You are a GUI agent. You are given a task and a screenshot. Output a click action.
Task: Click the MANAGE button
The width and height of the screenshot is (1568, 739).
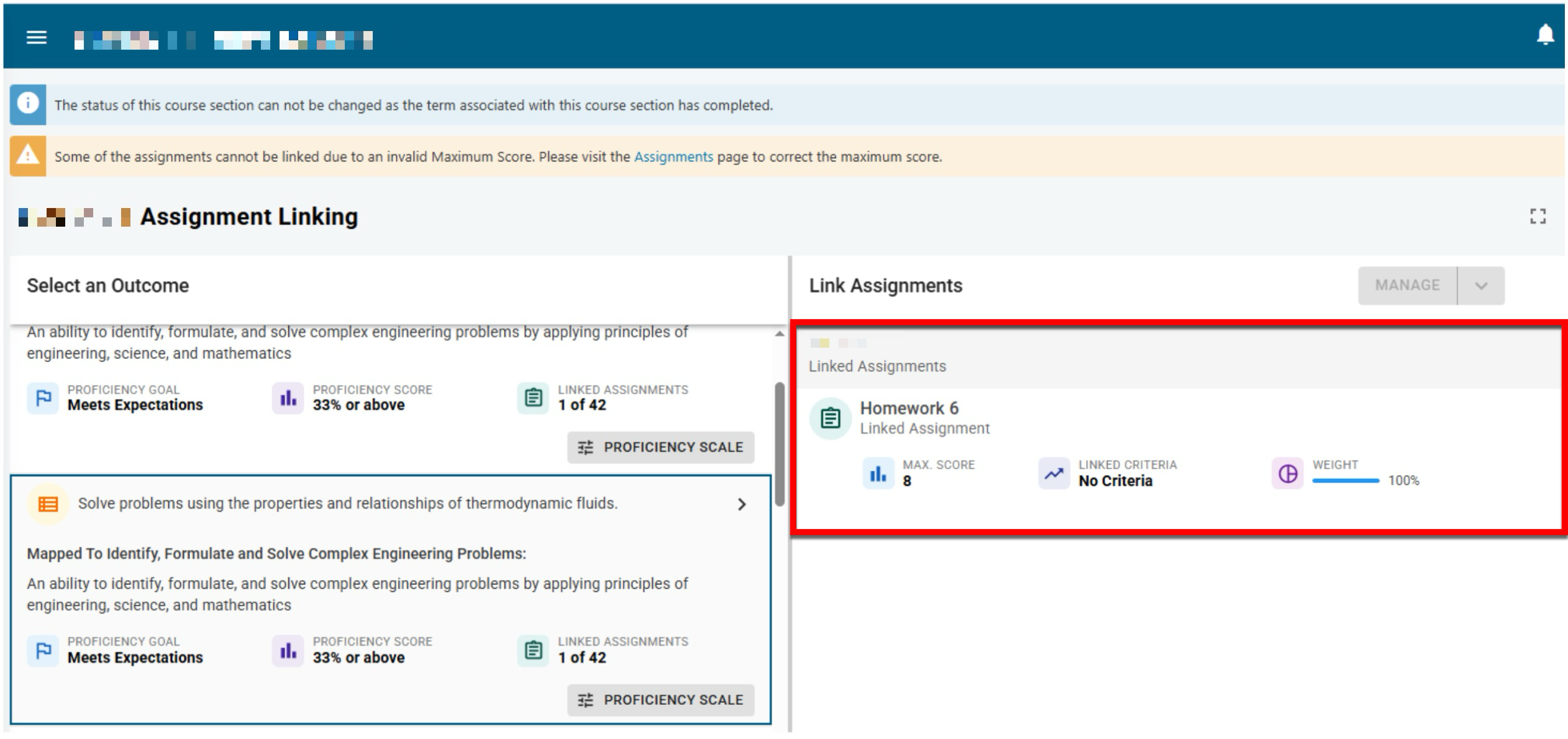tap(1407, 286)
